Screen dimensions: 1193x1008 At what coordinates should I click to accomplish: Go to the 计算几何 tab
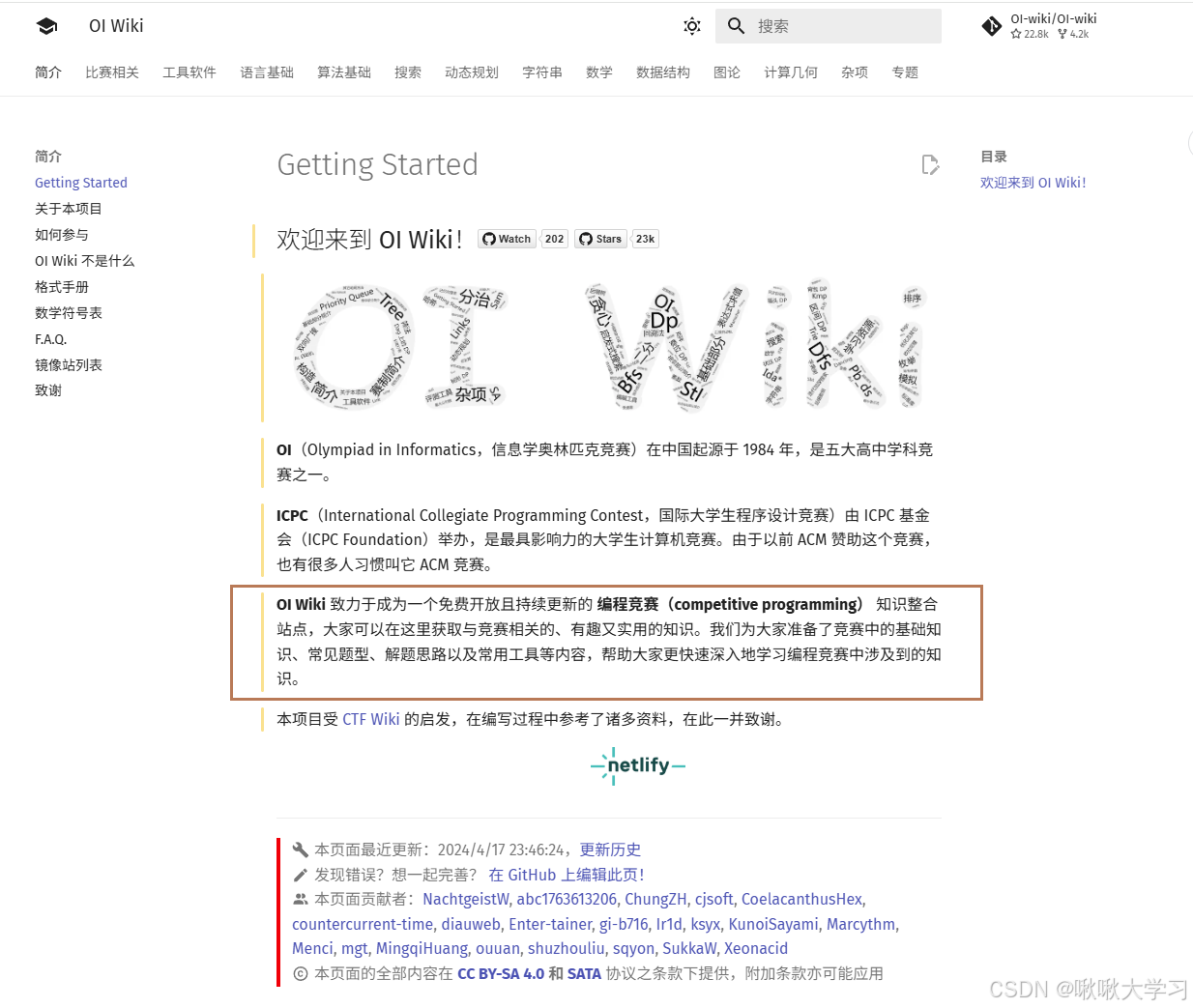791,72
